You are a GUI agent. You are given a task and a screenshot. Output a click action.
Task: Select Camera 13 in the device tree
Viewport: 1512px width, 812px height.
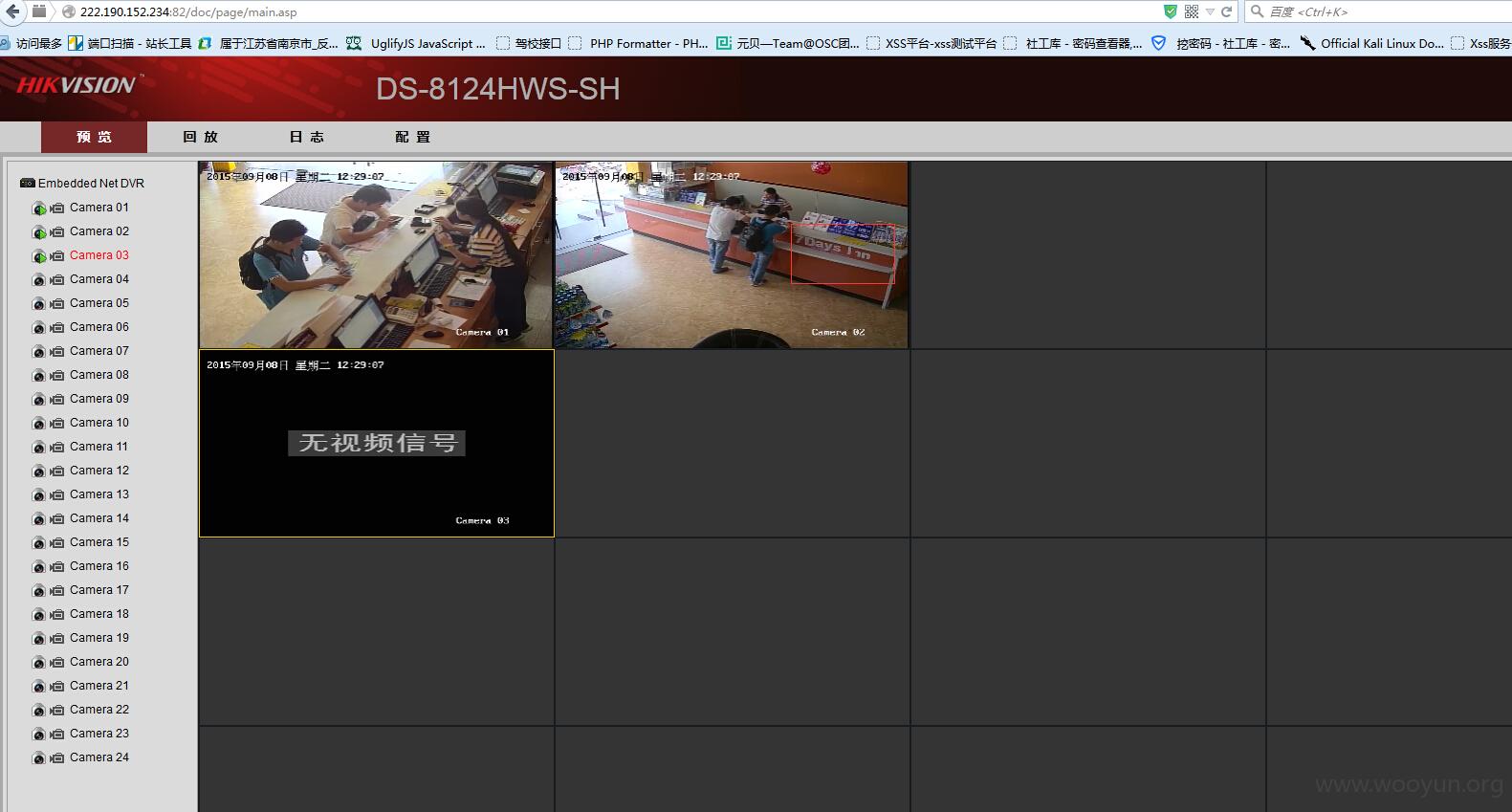[x=99, y=494]
